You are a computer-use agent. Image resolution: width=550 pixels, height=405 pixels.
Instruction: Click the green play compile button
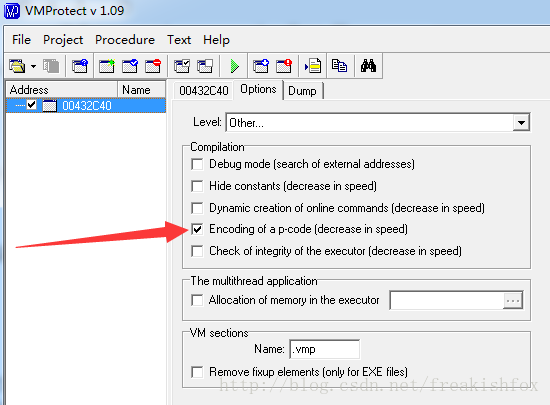tap(234, 66)
